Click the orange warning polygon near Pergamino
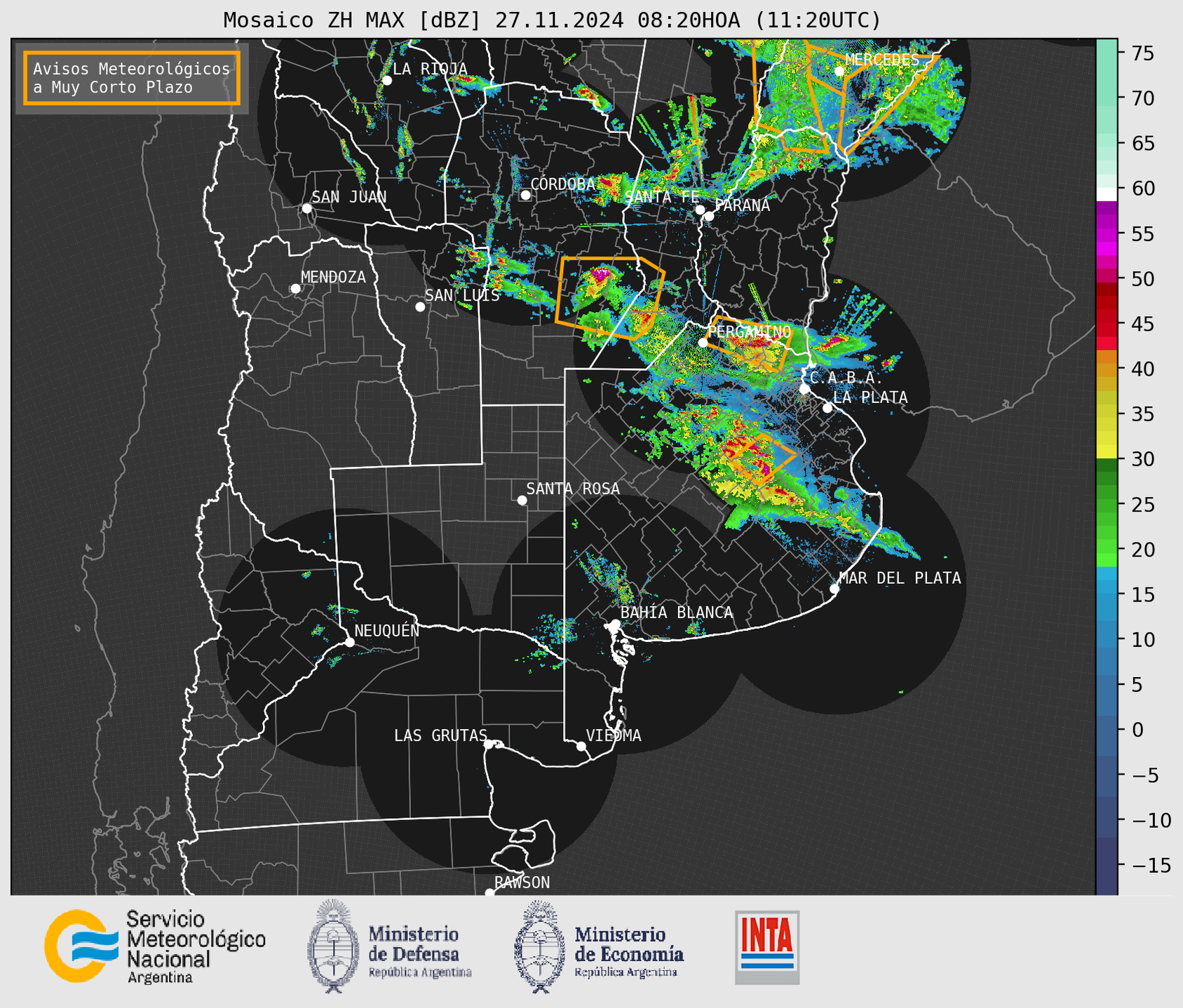This screenshot has height=1008, width=1183. click(x=748, y=344)
